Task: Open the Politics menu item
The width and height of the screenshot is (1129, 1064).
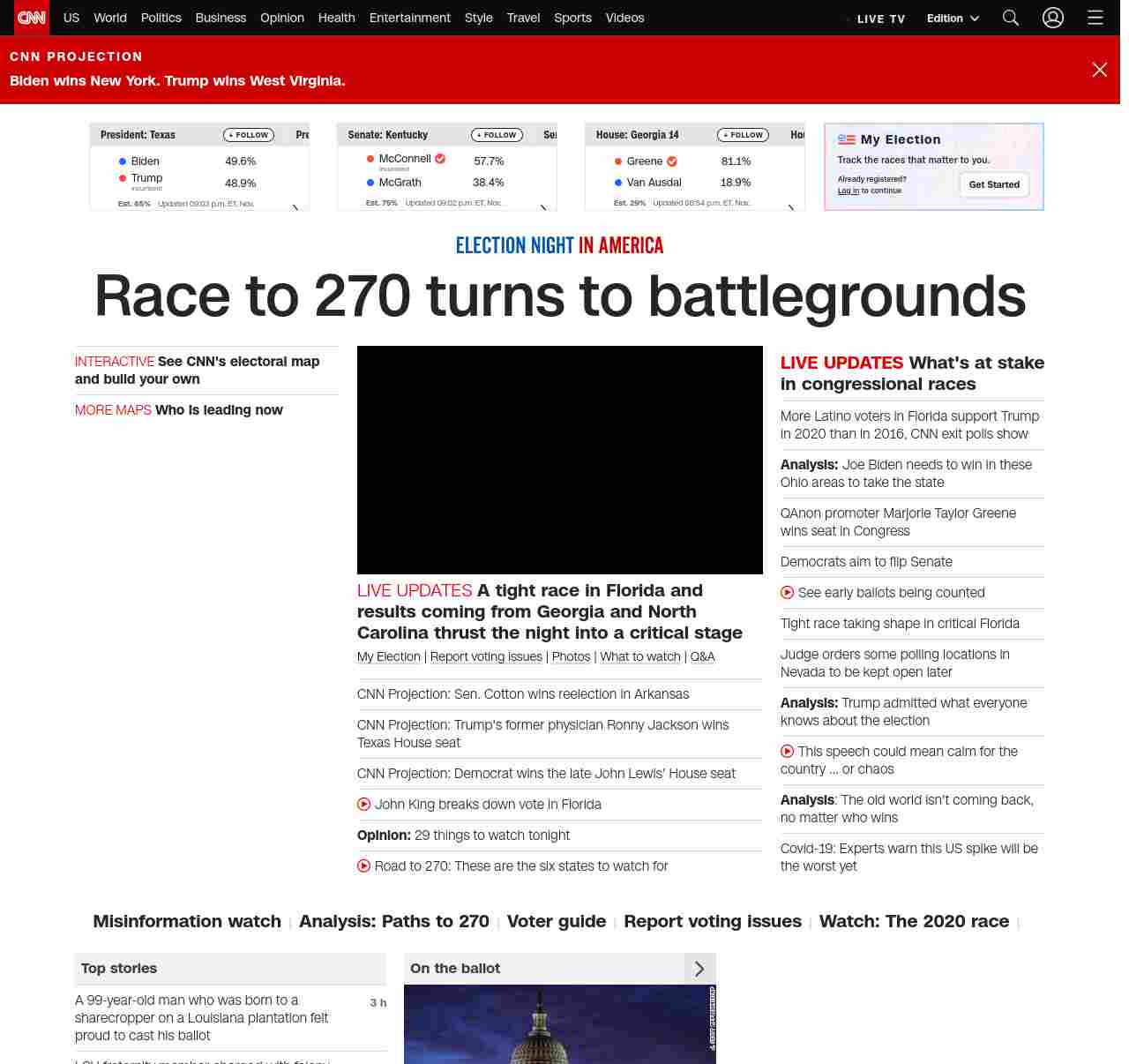Action: pos(161,18)
